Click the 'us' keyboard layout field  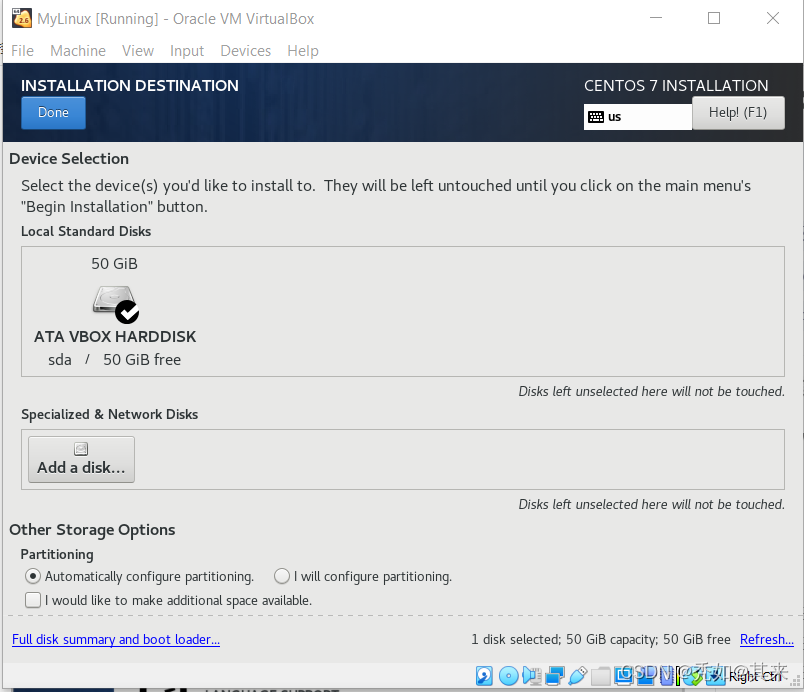click(x=638, y=117)
